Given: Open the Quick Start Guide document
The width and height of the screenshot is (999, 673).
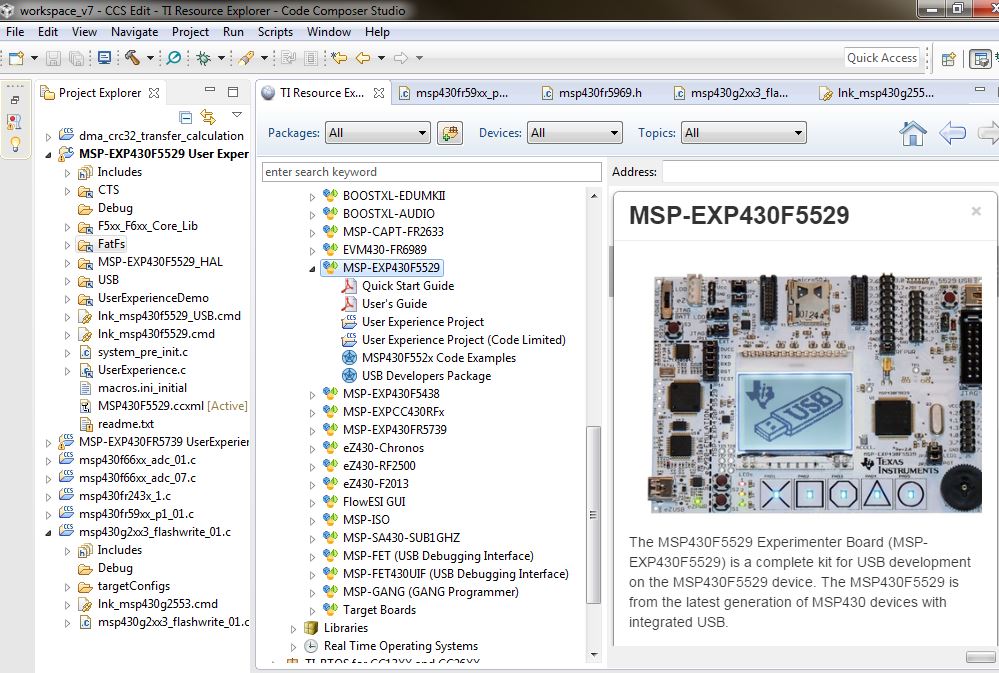Looking at the screenshot, I should coord(407,286).
